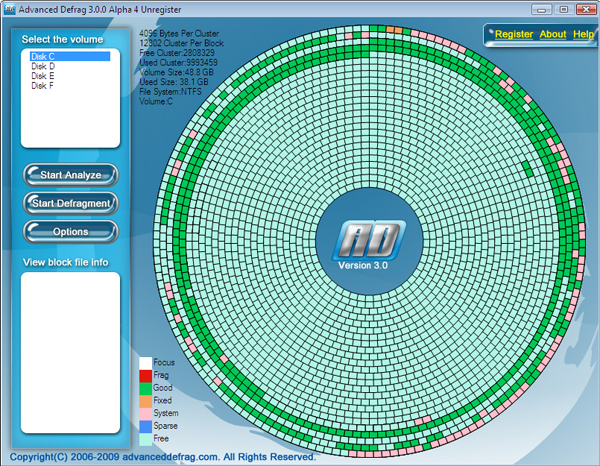Click the green Good legend swatch

point(145,388)
